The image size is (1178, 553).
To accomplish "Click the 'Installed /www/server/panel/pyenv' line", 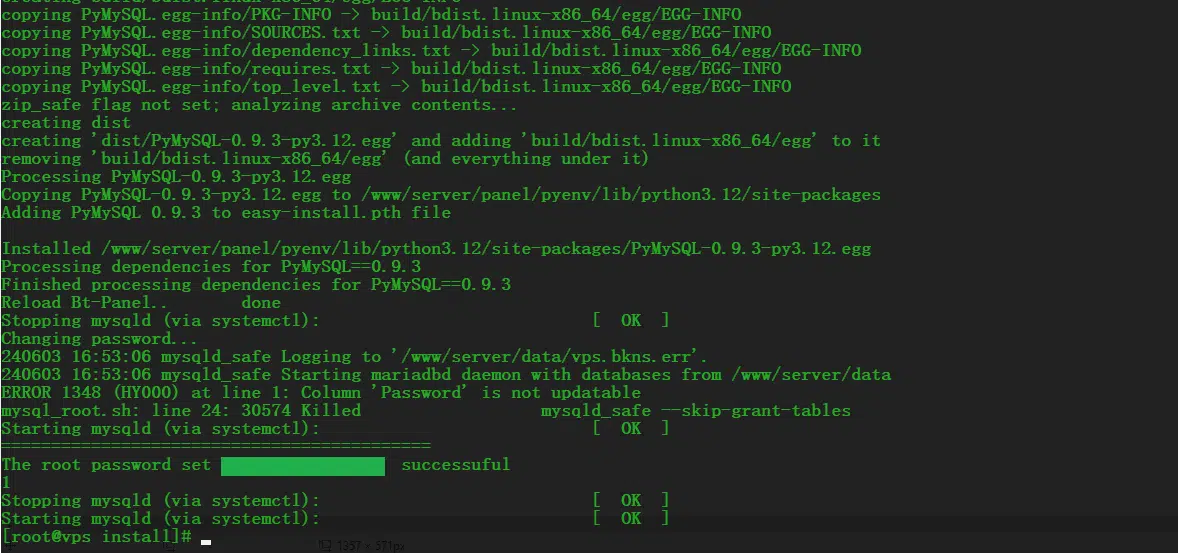I will point(436,249).
